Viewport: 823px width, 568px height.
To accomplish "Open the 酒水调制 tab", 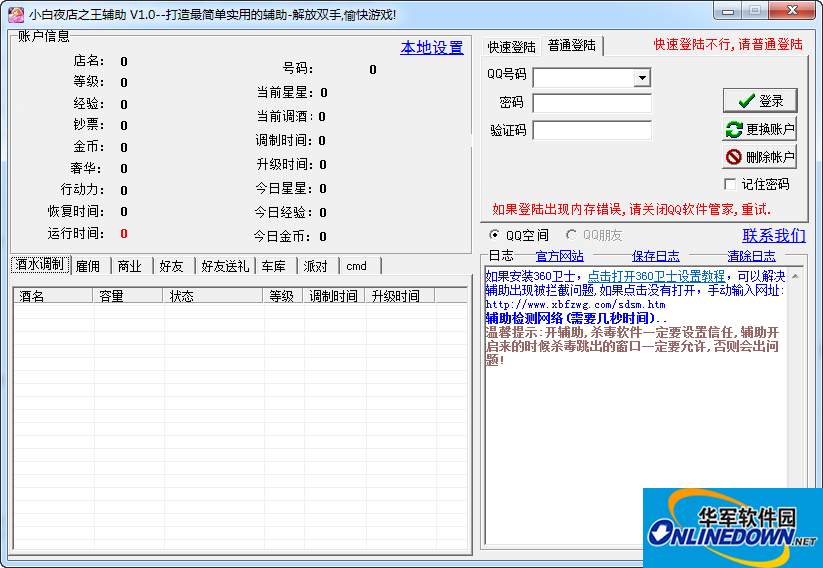I will pyautogui.click(x=40, y=265).
